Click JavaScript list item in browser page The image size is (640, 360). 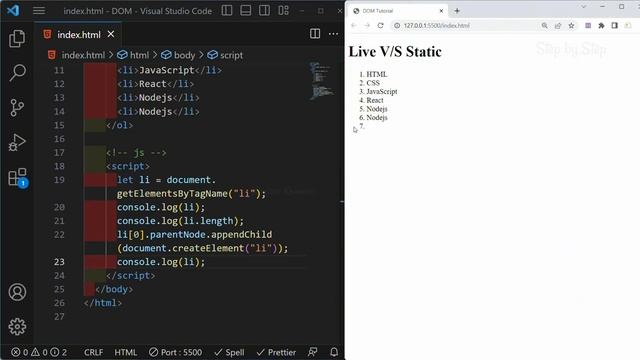(382, 91)
